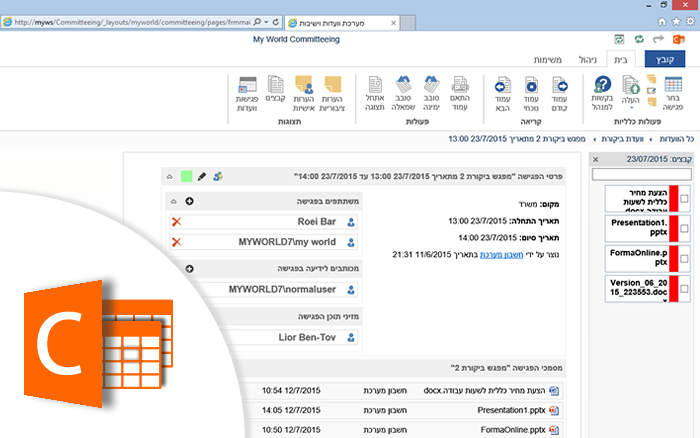Focus the files panel search field
The height and width of the screenshot is (438, 700).
click(642, 174)
